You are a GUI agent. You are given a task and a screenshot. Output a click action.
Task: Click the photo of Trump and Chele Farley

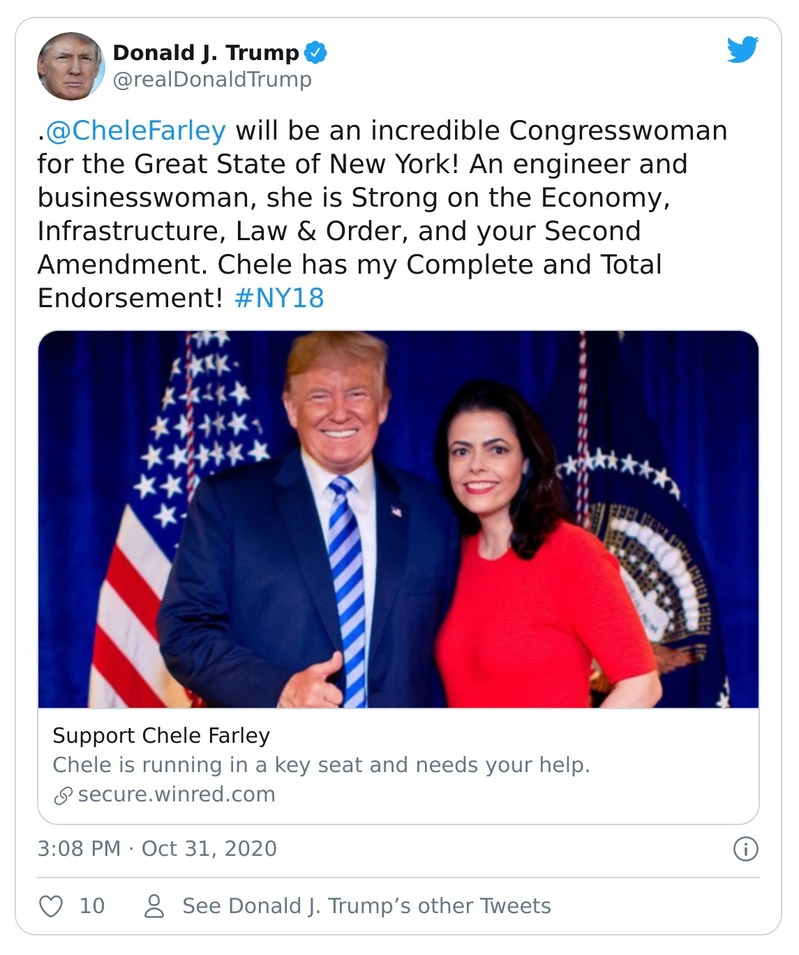coord(399,520)
